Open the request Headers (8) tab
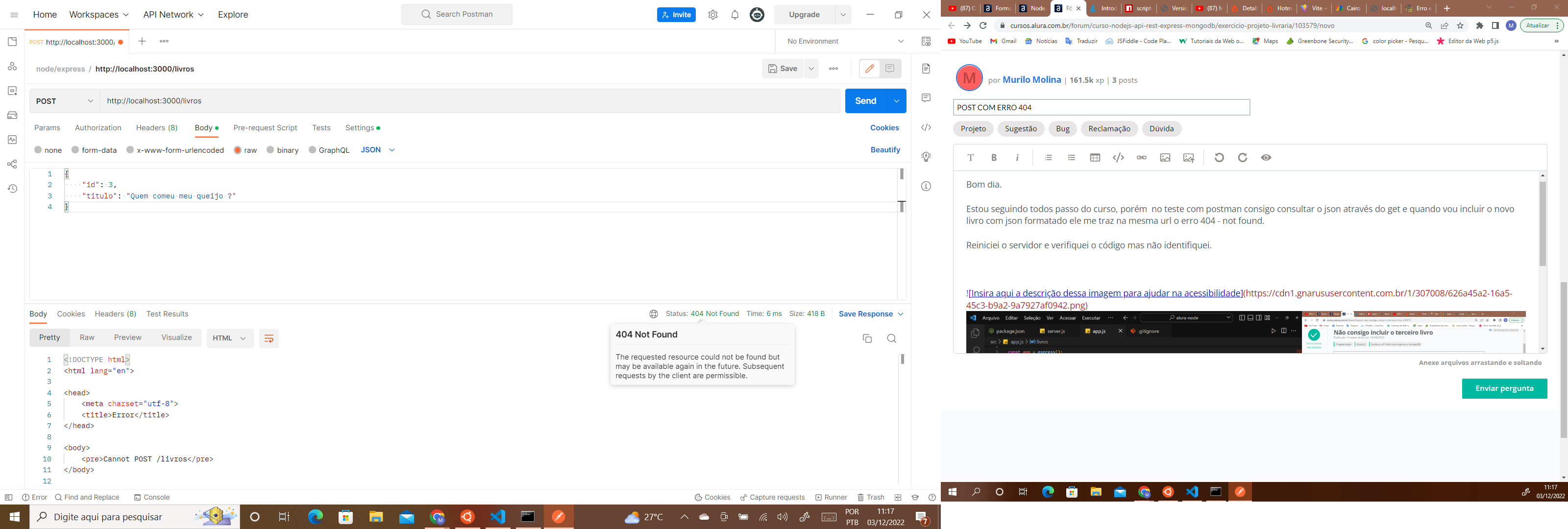 pos(157,128)
